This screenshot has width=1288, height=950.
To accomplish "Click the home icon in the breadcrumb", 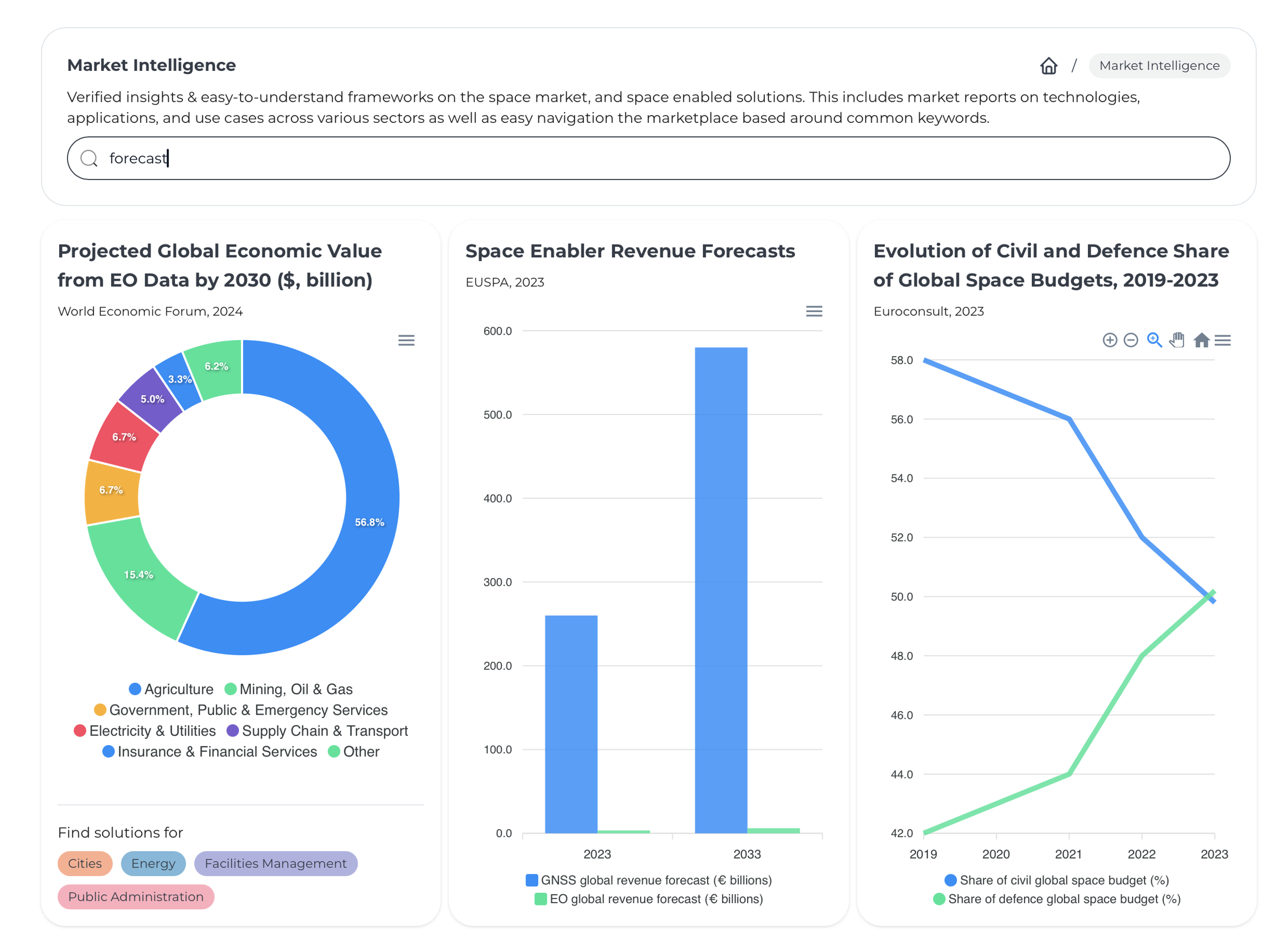I will click(x=1048, y=65).
